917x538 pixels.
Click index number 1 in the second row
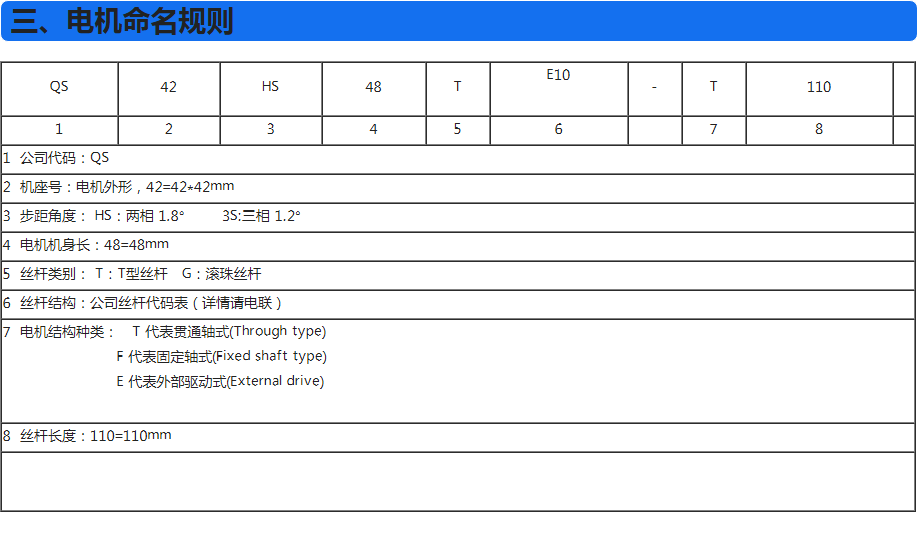click(x=59, y=129)
